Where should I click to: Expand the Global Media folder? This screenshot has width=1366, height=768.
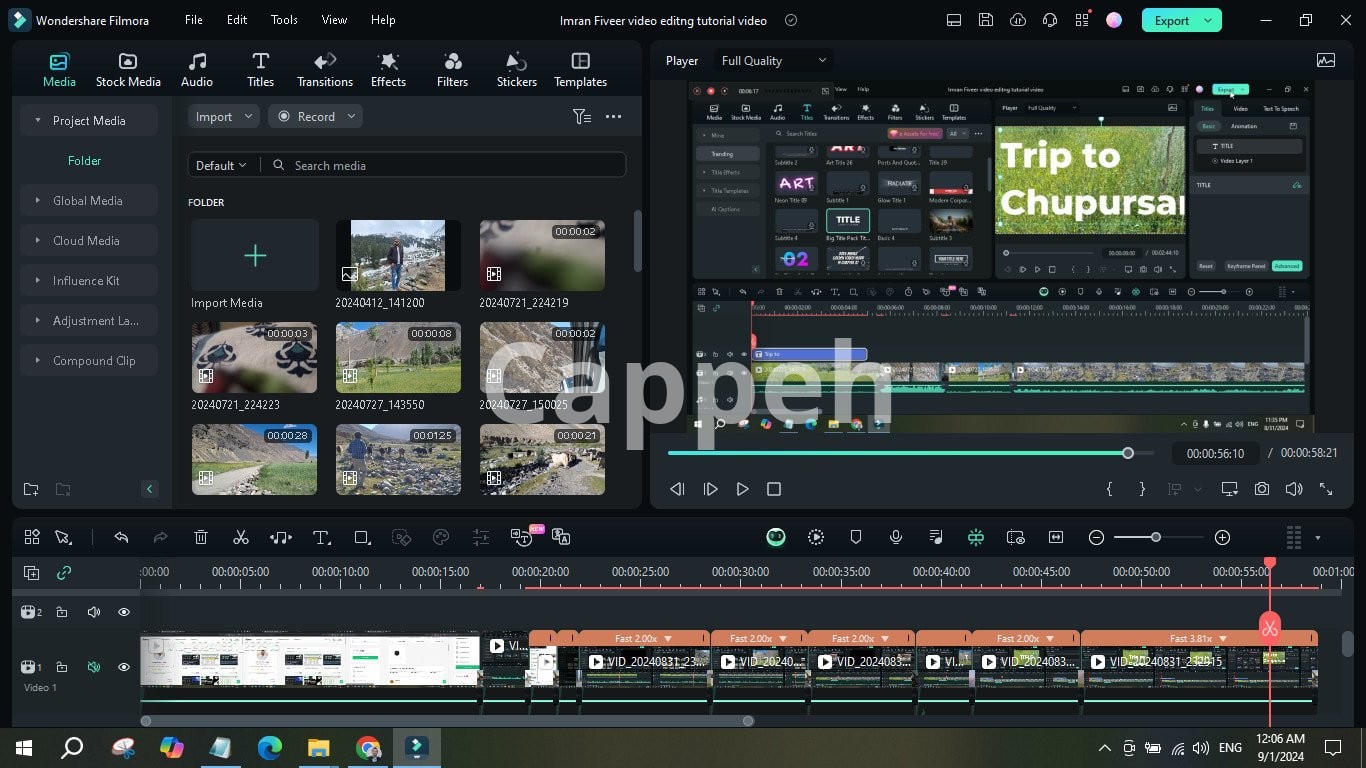(x=88, y=201)
